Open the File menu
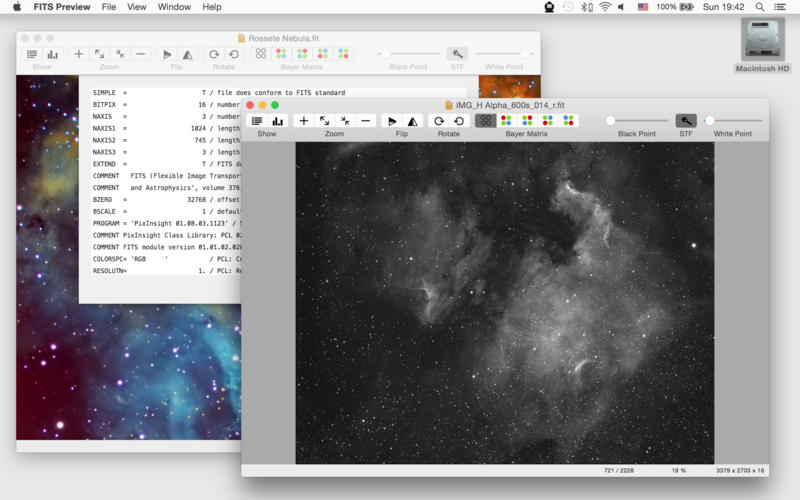 [x=109, y=7]
